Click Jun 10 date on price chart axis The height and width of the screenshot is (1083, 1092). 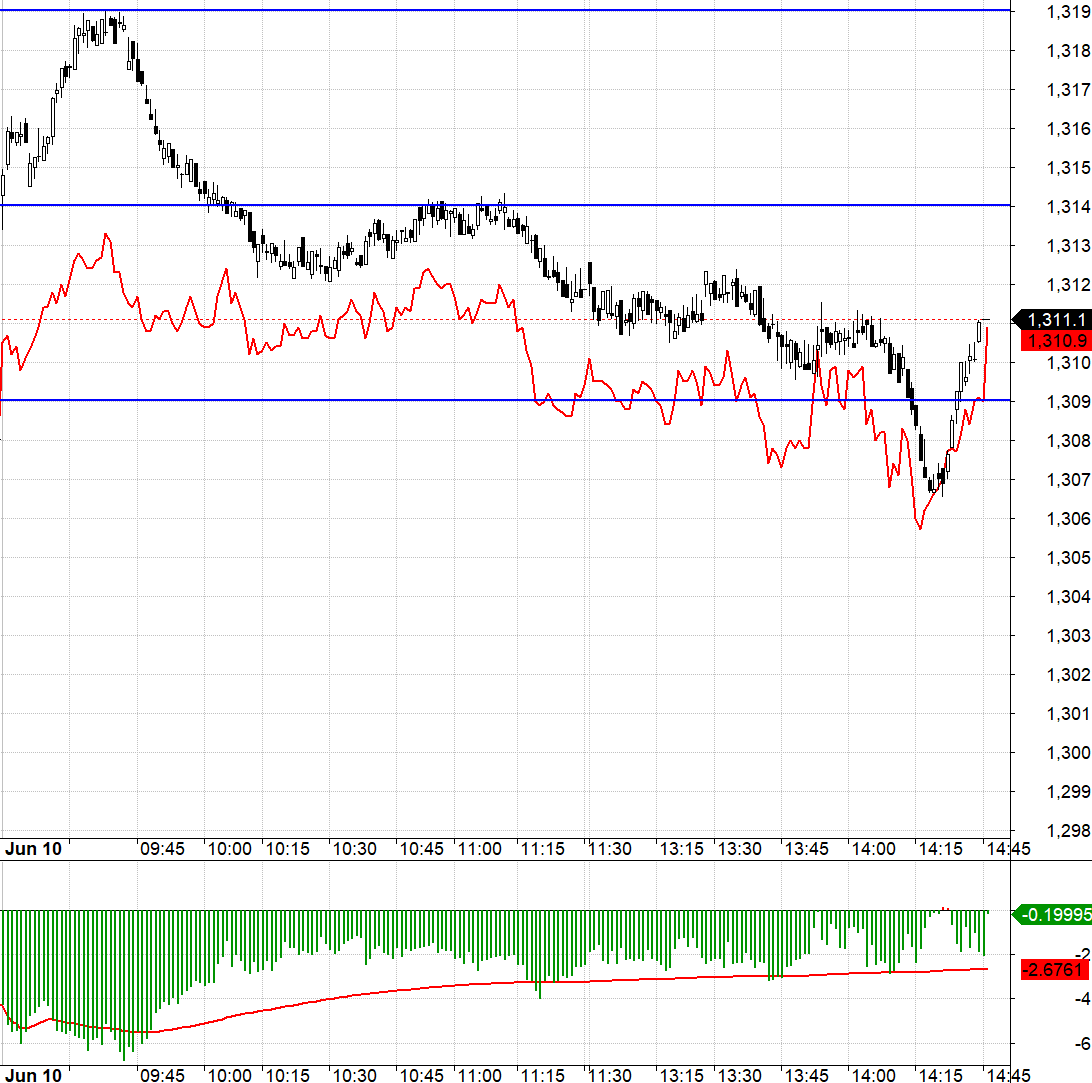tap(33, 849)
